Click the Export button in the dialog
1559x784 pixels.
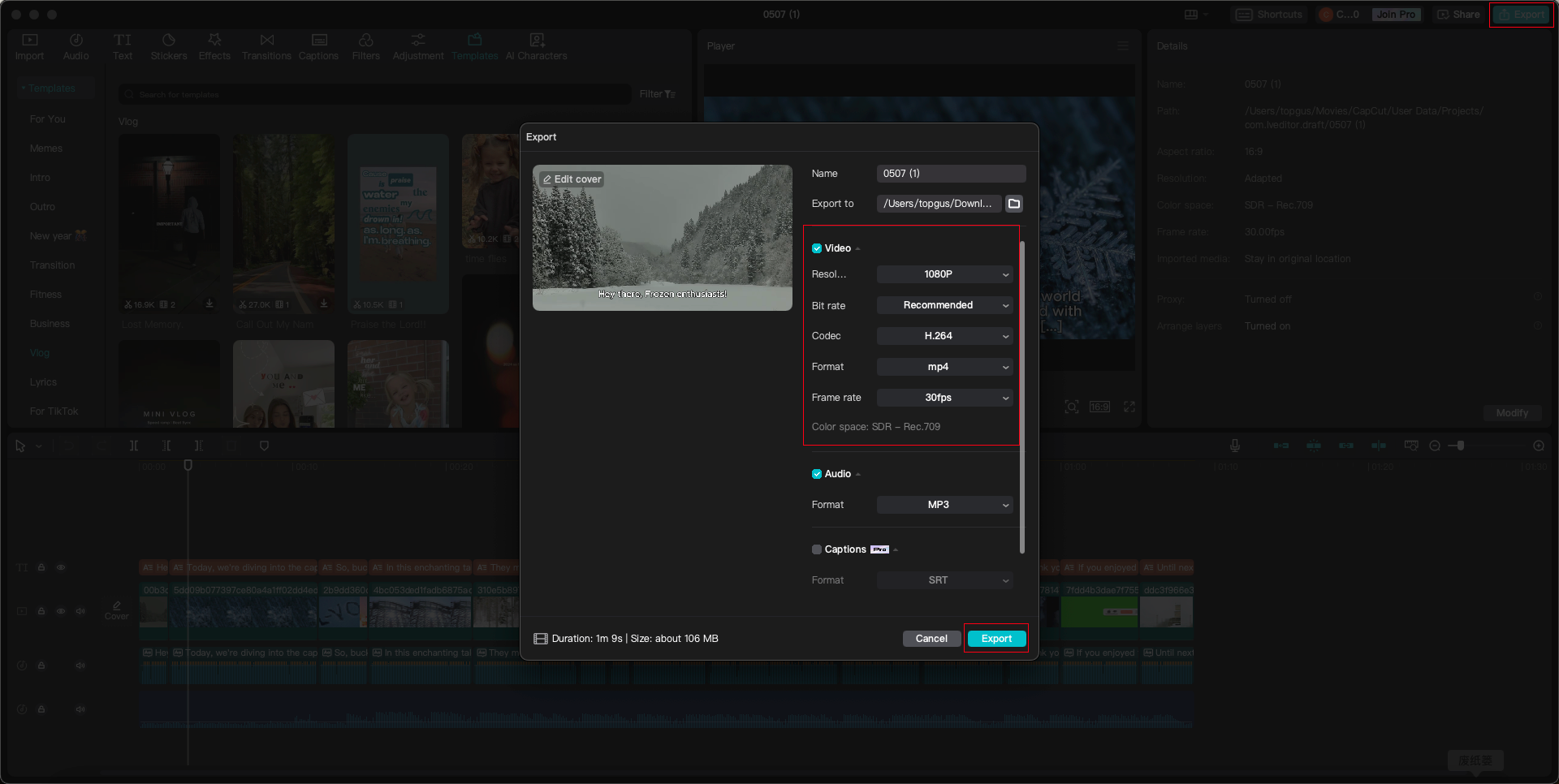click(996, 639)
